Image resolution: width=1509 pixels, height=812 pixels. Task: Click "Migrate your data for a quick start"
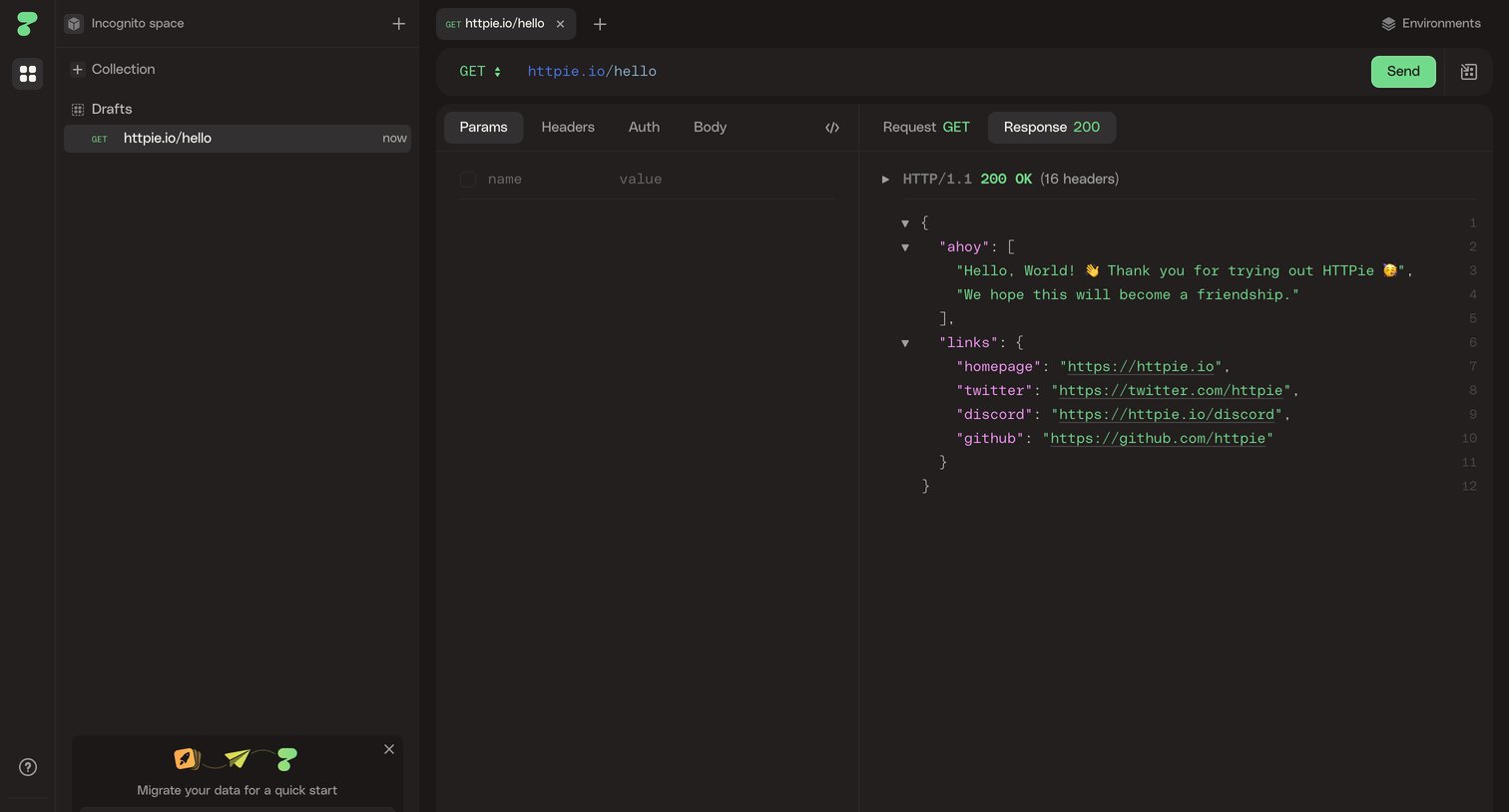coord(237,790)
